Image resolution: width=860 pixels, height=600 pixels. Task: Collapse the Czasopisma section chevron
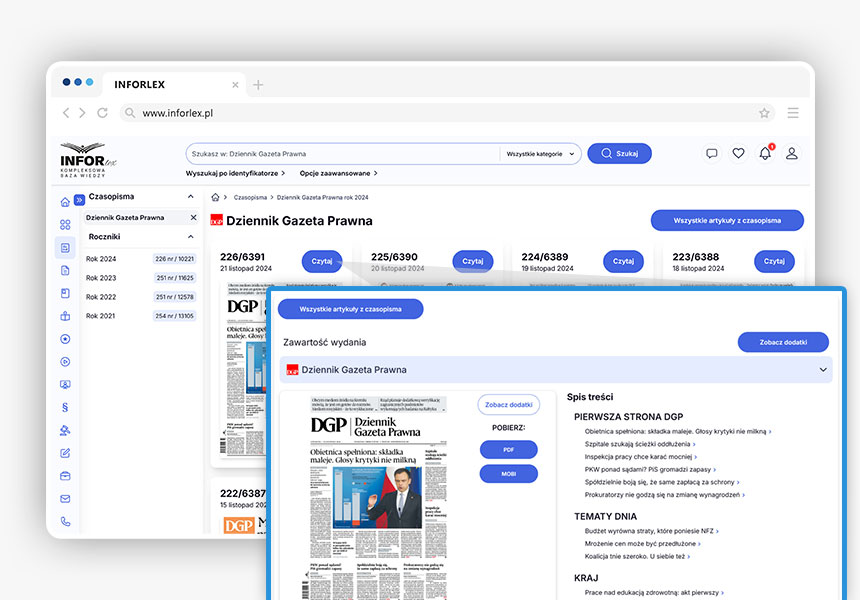(x=190, y=196)
